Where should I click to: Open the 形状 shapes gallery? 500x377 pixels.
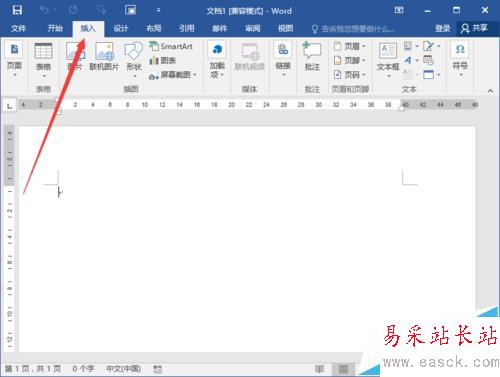coord(134,59)
